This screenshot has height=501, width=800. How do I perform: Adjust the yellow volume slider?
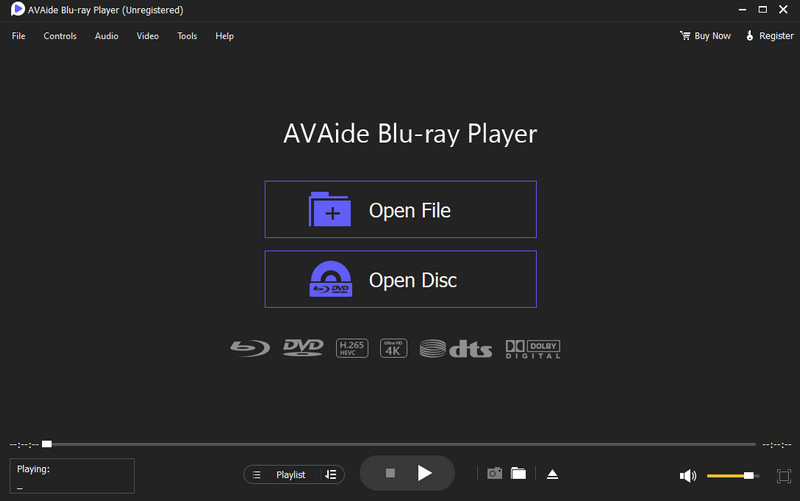[733, 475]
